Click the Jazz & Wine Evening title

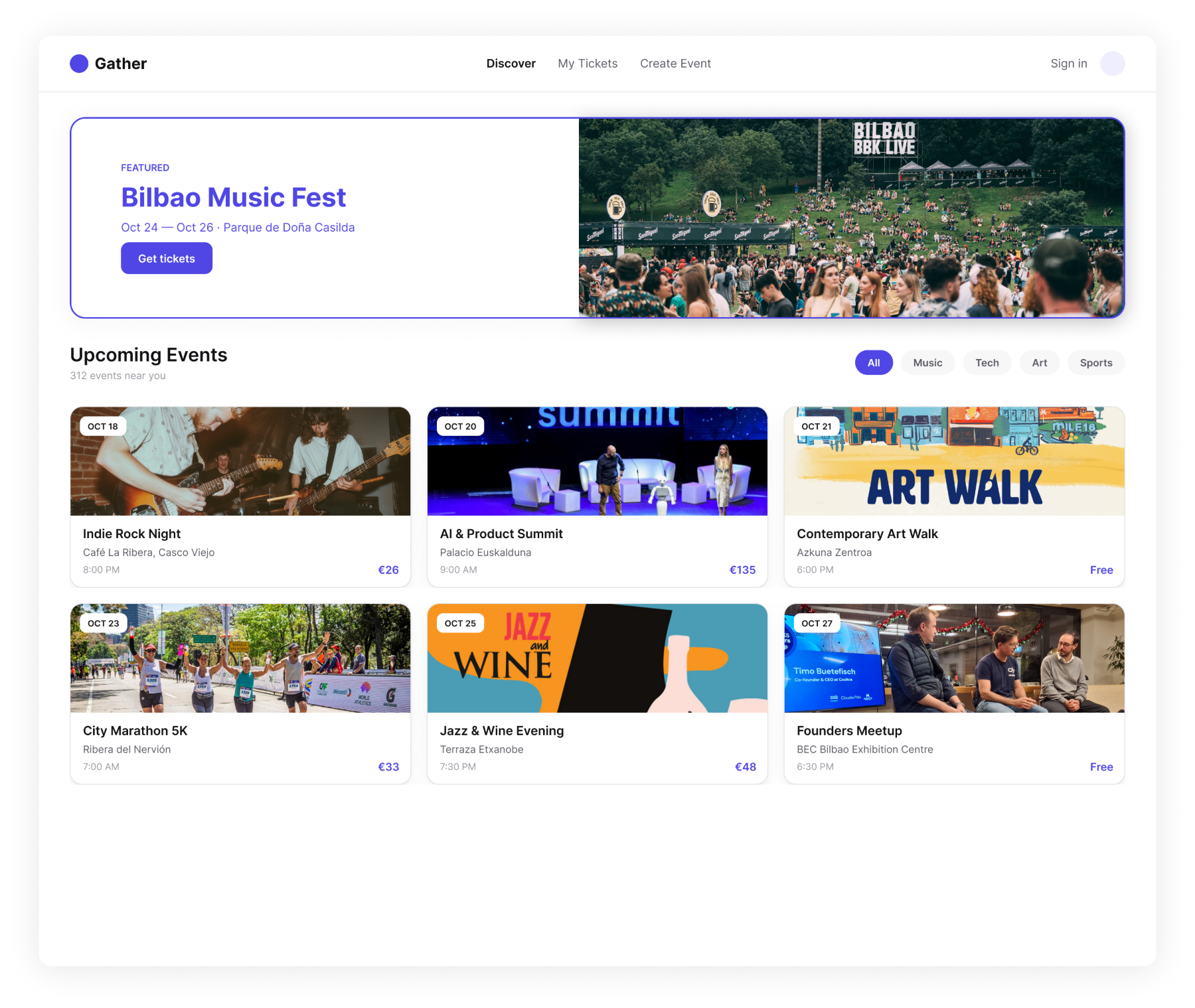502,731
